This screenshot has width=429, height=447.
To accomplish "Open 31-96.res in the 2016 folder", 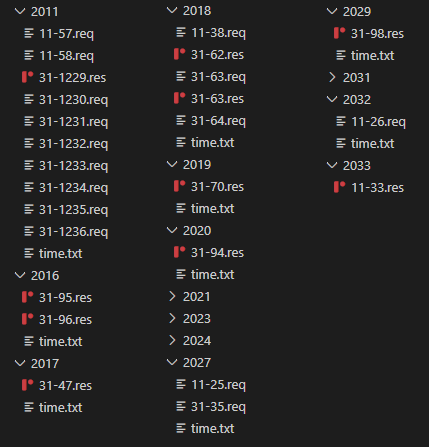I will pyautogui.click(x=65, y=320).
